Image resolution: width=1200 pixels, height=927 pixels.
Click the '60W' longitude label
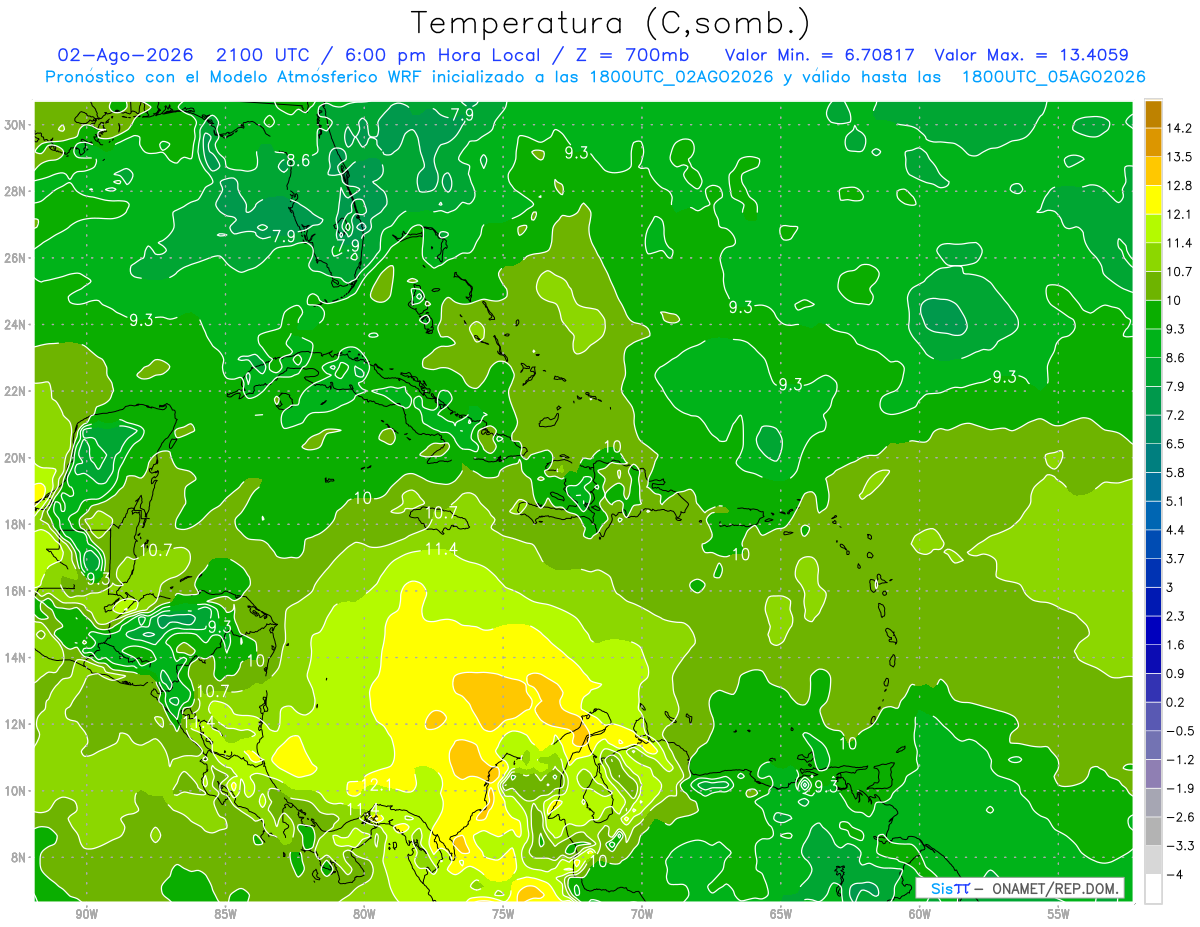pos(920,914)
